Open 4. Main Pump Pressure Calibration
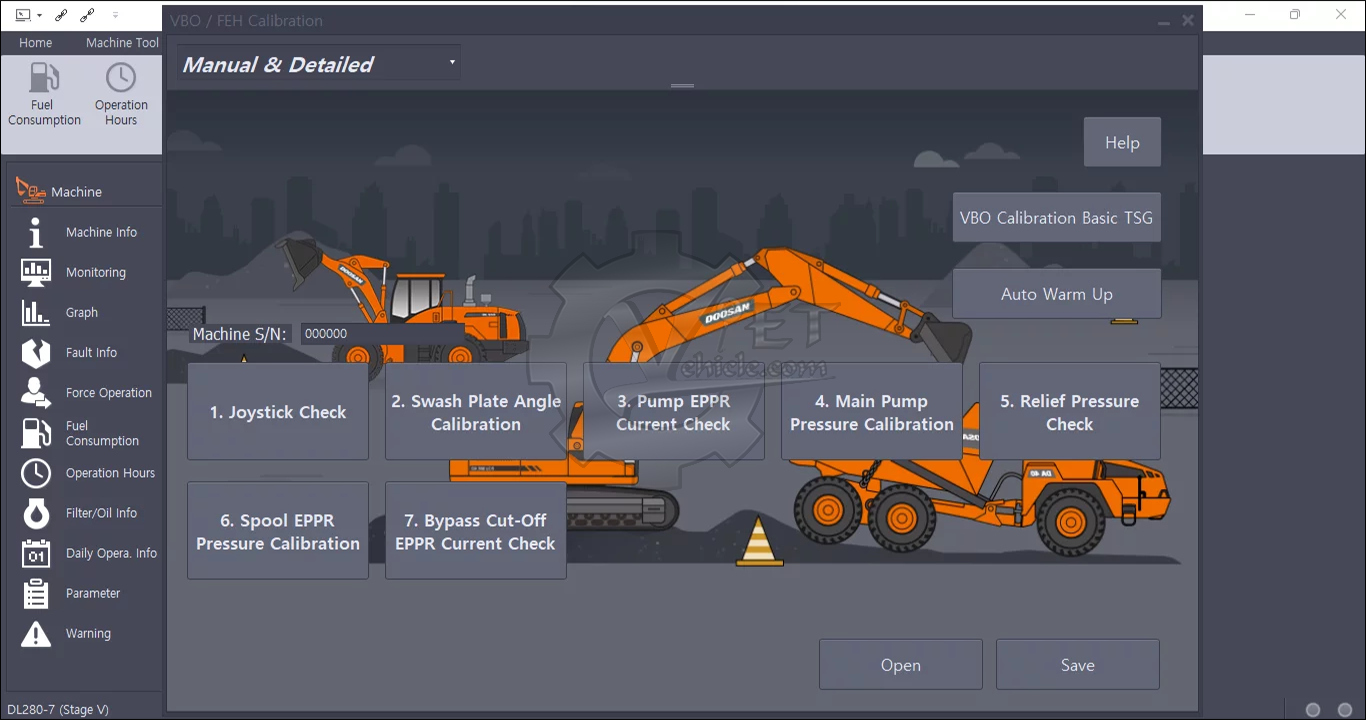 click(x=872, y=411)
